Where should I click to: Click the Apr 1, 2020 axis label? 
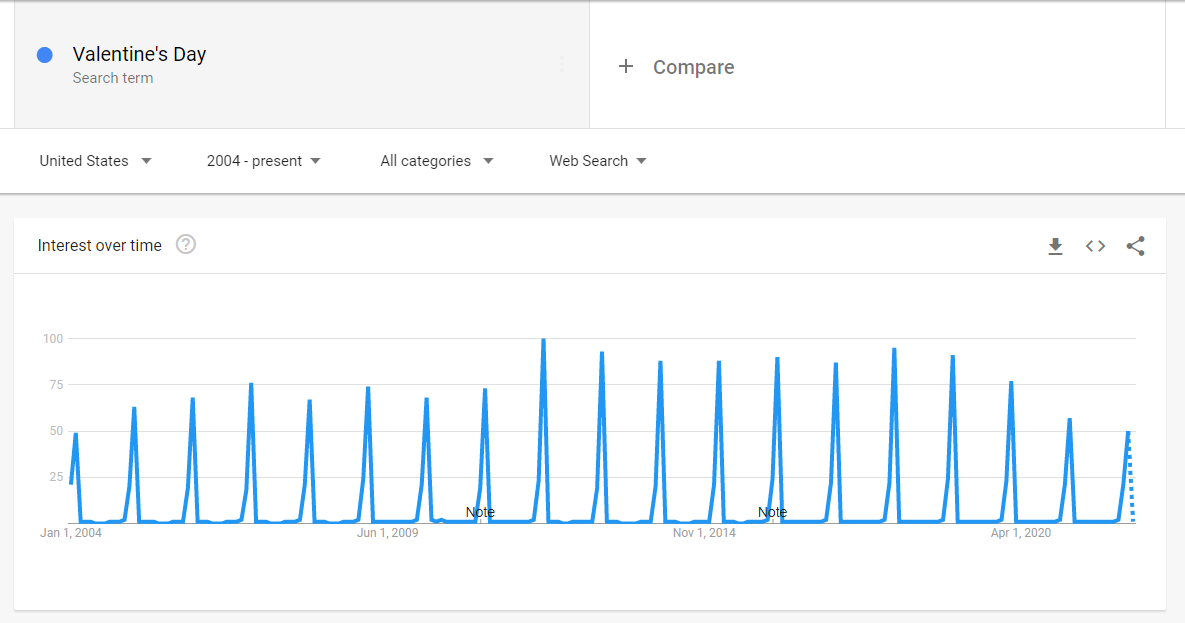click(x=1021, y=533)
